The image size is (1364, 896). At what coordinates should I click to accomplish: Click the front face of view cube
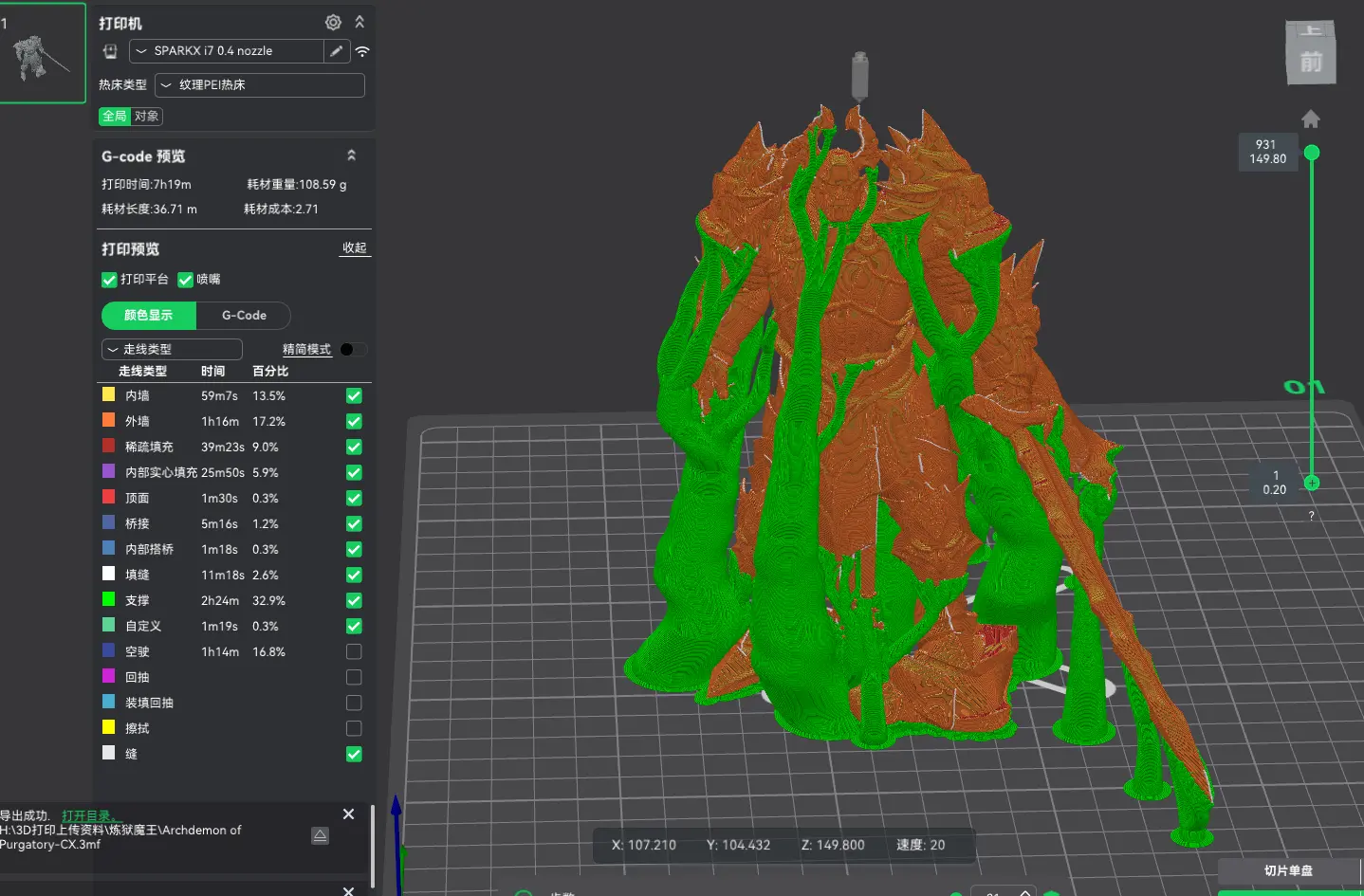pos(1311,63)
